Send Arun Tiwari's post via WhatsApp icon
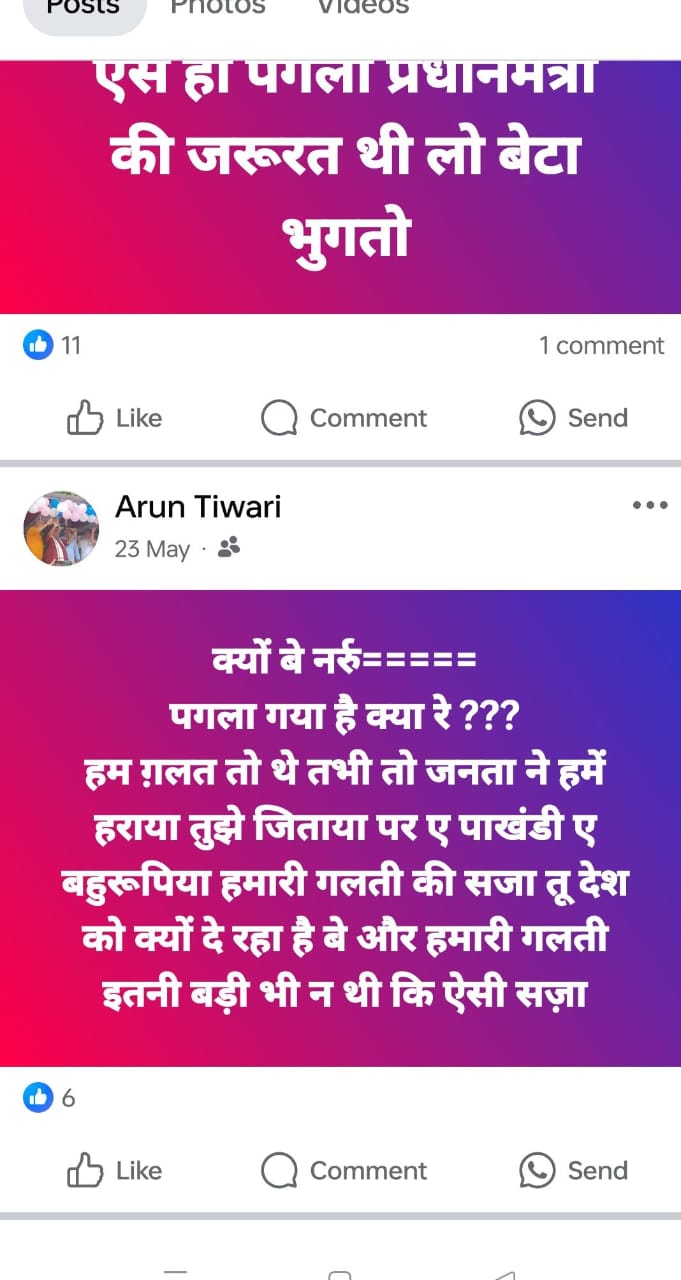The image size is (681, 1280). click(537, 1170)
